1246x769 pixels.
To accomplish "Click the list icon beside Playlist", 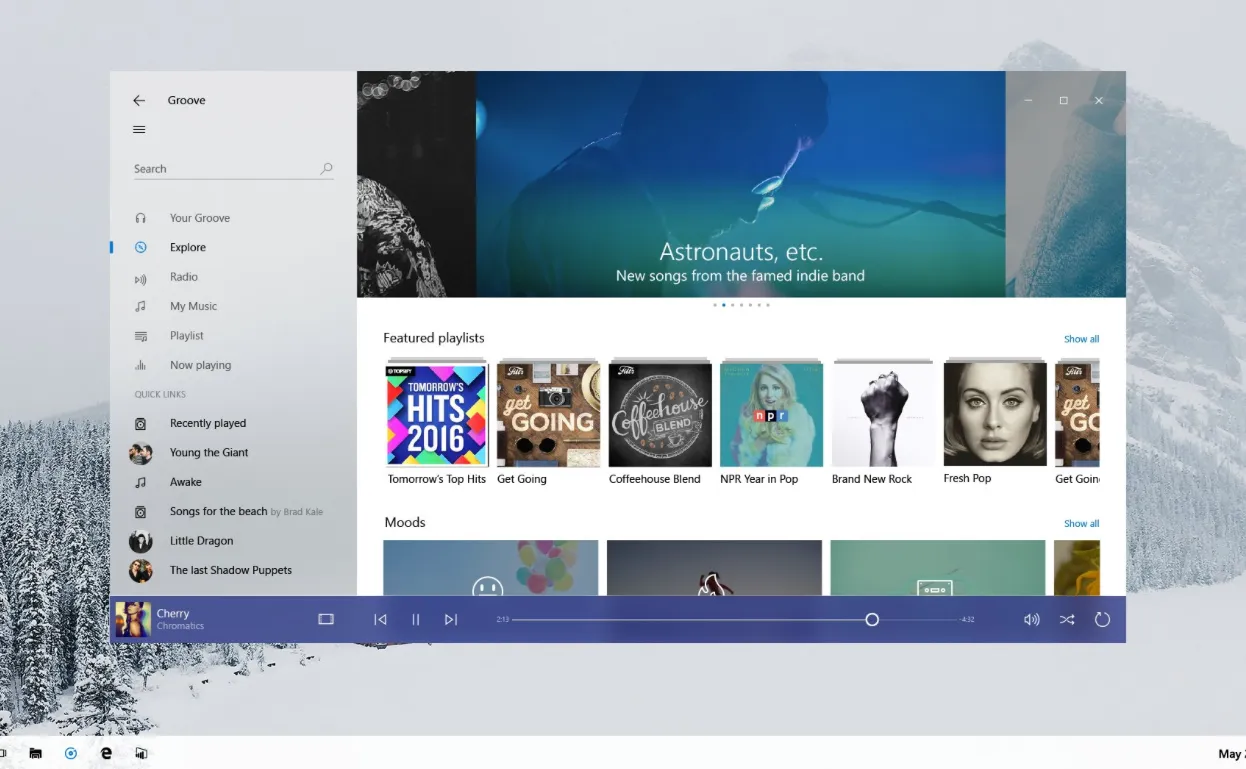I will pyautogui.click(x=141, y=336).
